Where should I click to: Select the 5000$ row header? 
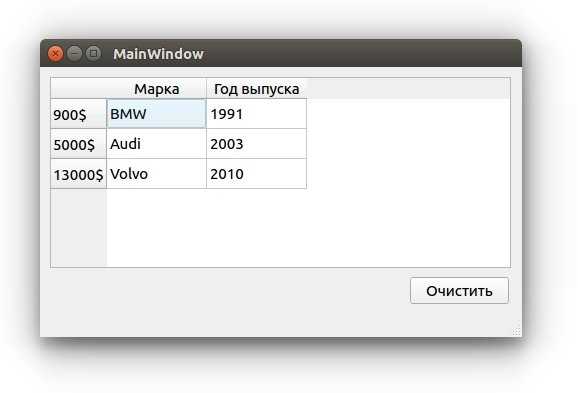(79, 144)
